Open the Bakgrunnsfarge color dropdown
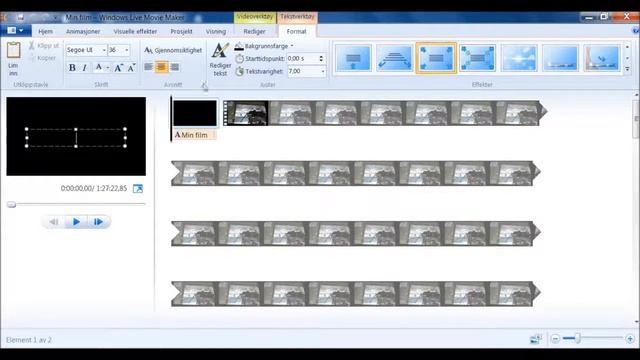The height and width of the screenshot is (360, 640). coord(264,46)
